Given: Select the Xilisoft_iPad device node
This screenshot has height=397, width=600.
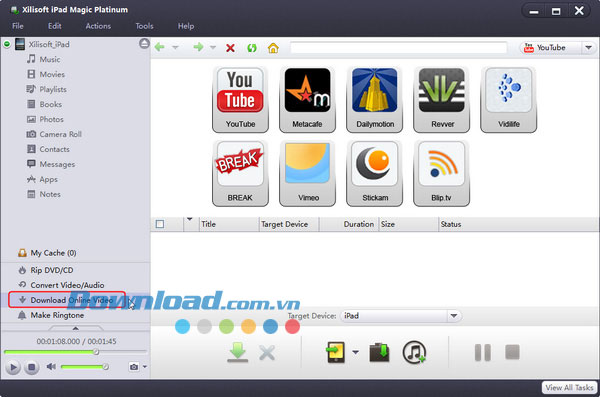Looking at the screenshot, I should tap(49, 44).
